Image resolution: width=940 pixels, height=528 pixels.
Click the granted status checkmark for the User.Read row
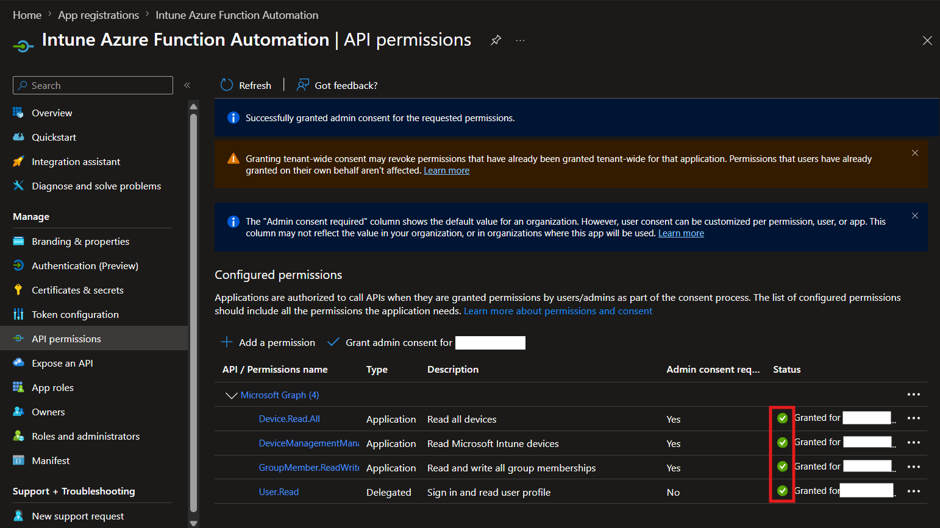[x=782, y=491]
